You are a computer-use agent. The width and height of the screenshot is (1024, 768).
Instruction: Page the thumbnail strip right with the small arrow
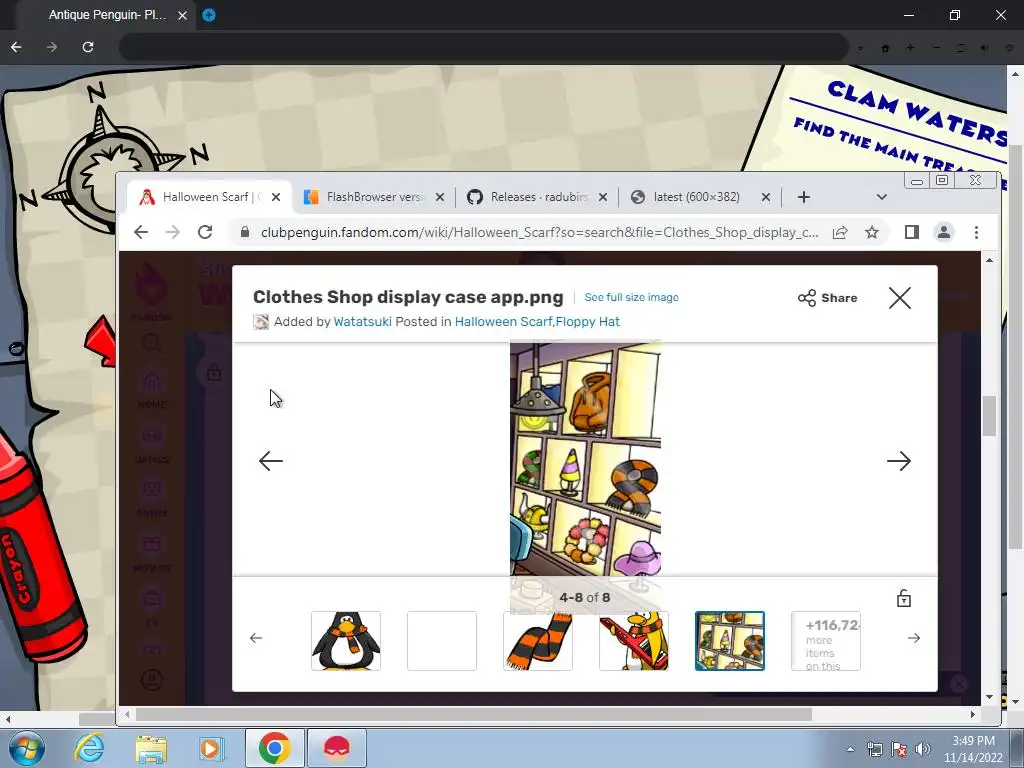914,638
